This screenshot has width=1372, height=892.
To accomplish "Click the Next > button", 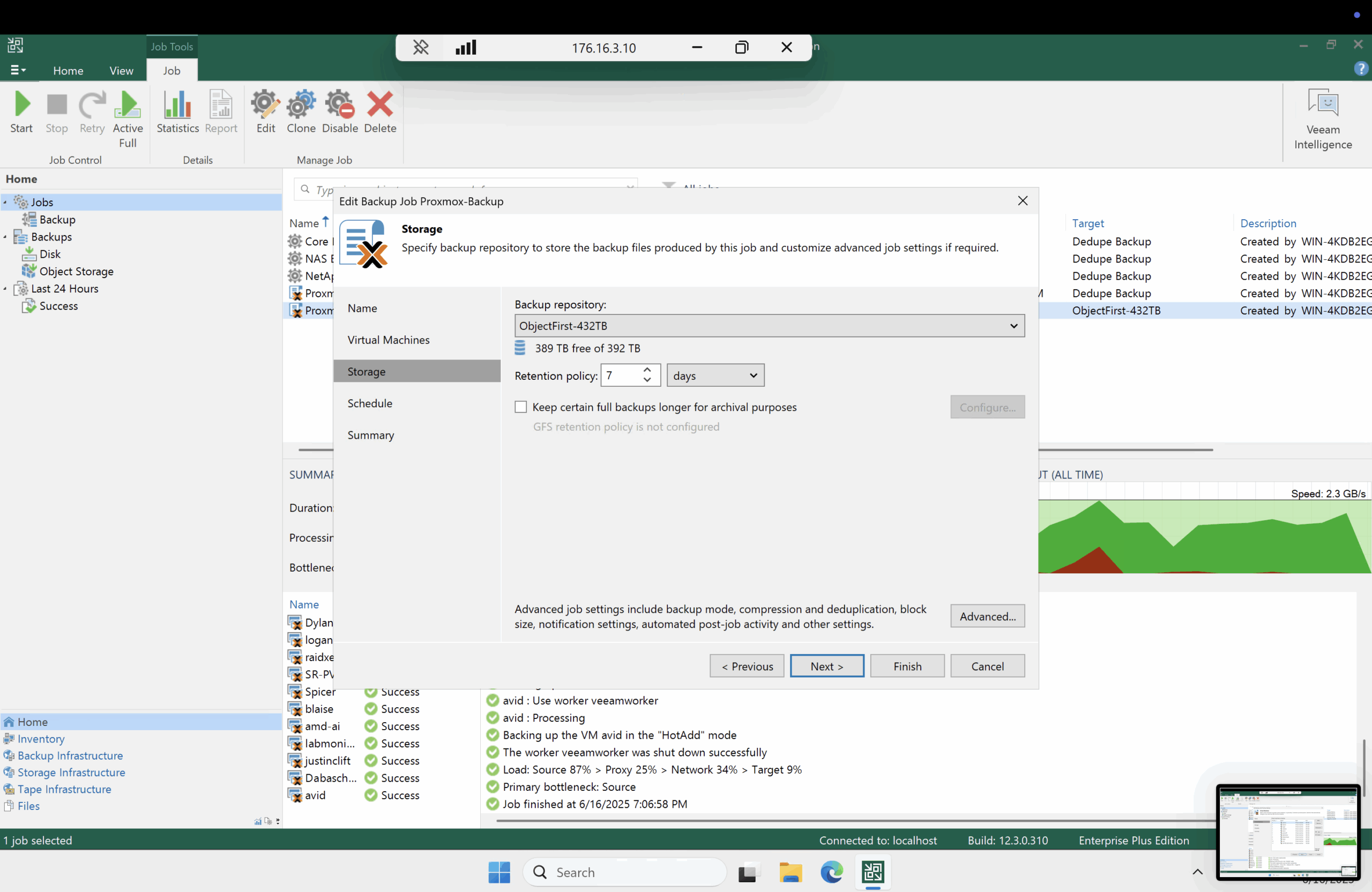I will point(826,666).
